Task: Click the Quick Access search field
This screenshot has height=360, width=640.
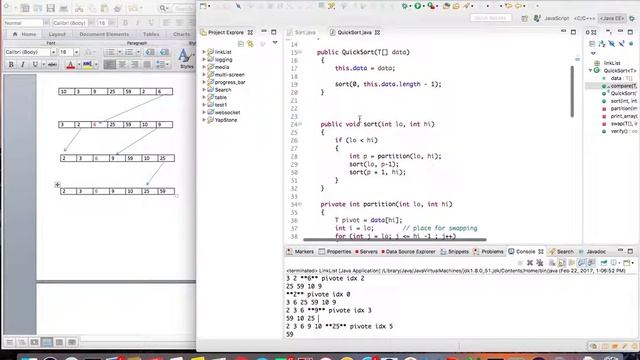Action: (x=491, y=18)
